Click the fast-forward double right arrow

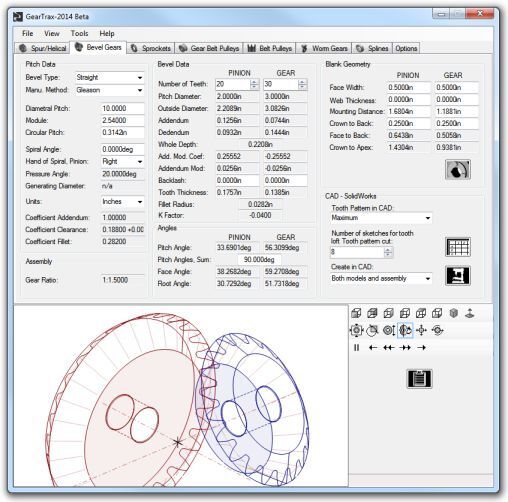coord(405,348)
